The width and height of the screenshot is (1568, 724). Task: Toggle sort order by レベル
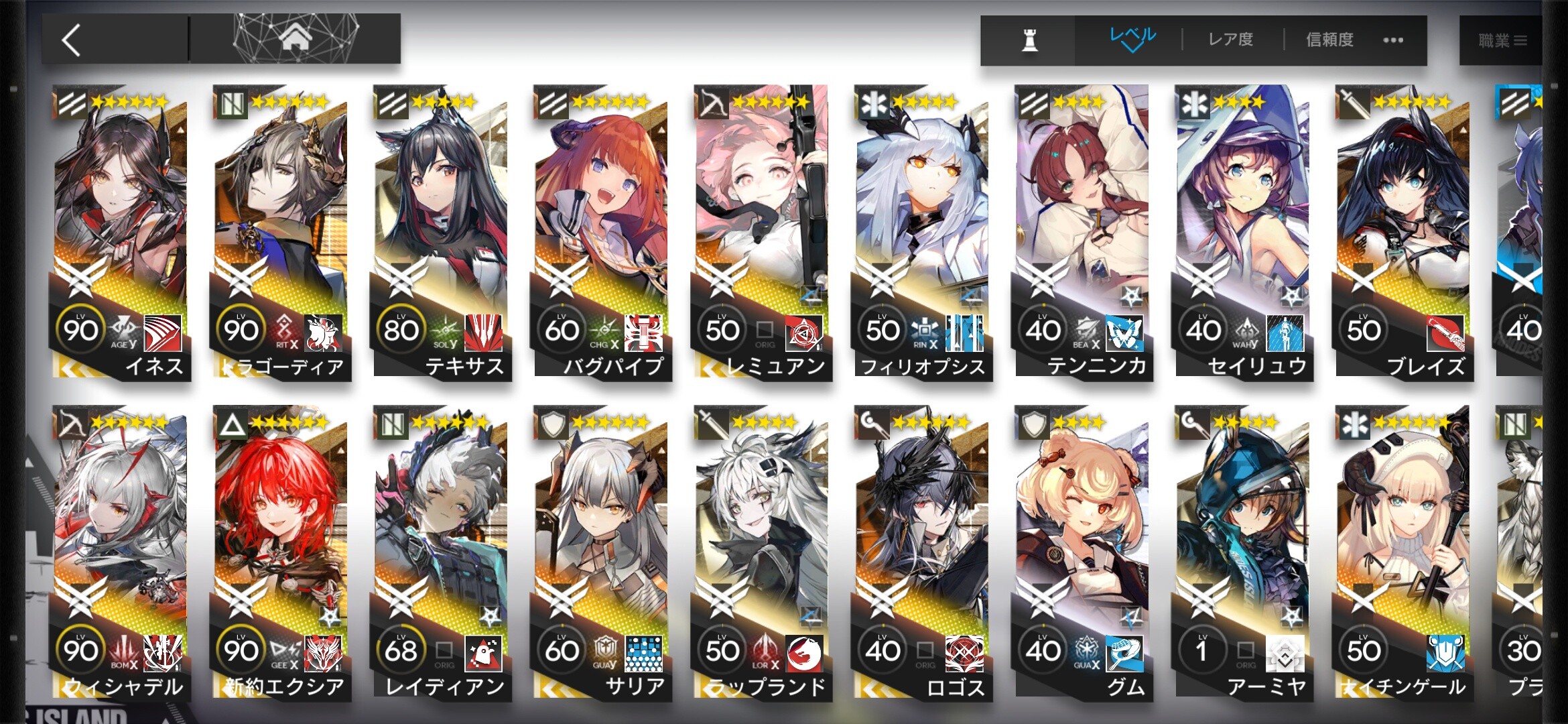[x=1132, y=39]
